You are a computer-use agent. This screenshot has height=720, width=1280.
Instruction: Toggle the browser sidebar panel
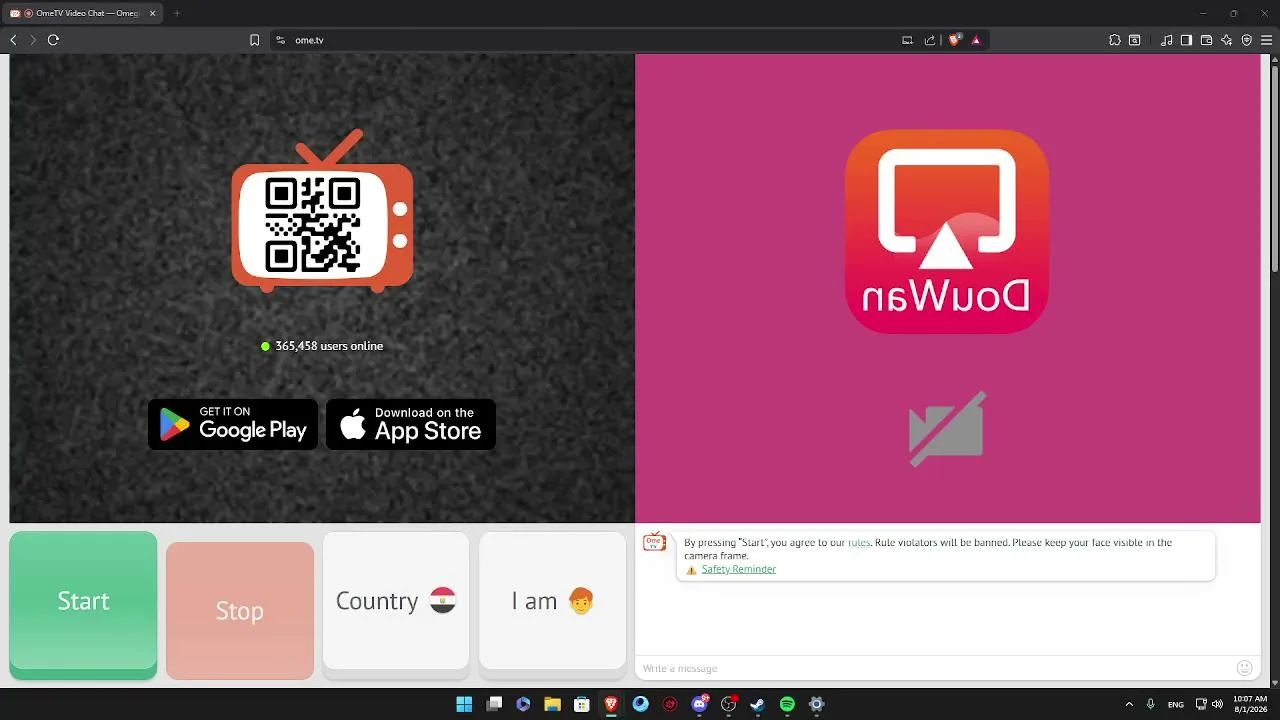coord(1186,40)
